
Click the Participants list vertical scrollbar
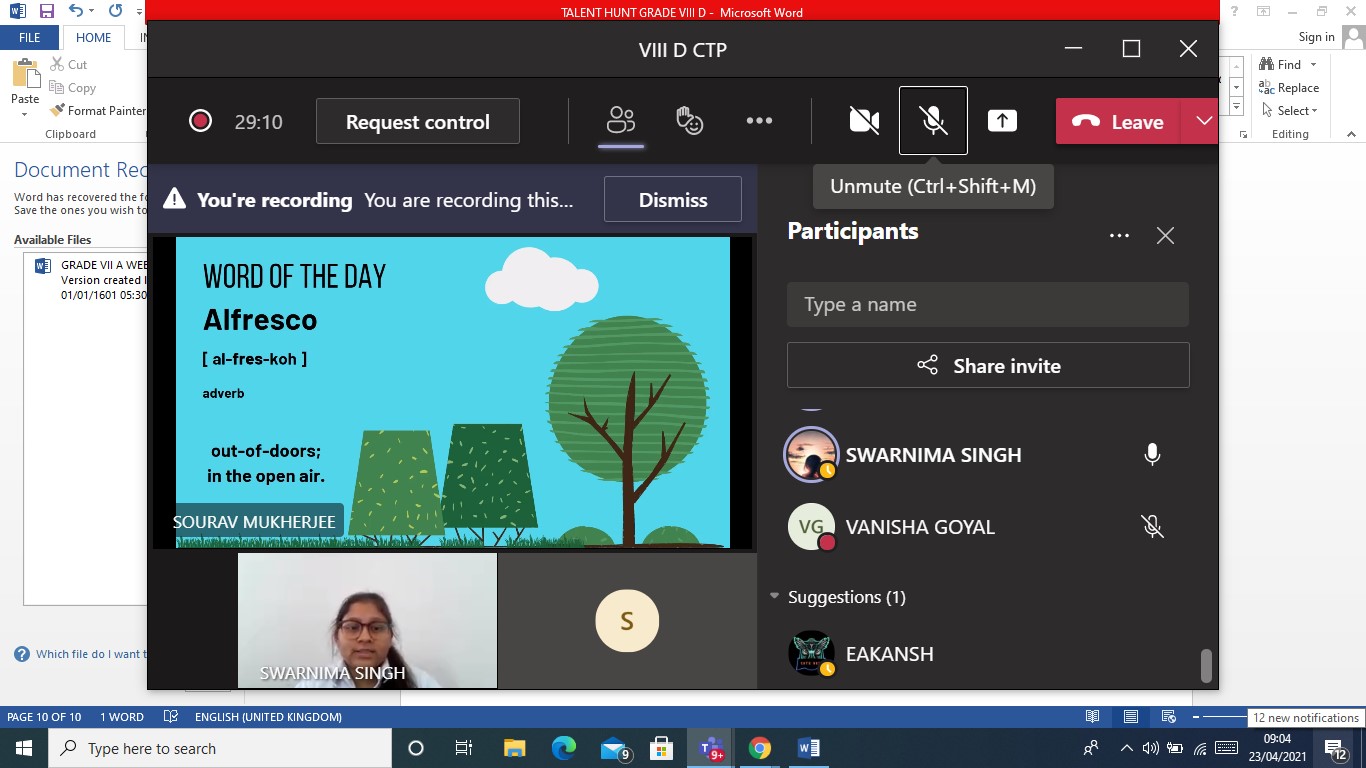coord(1206,665)
